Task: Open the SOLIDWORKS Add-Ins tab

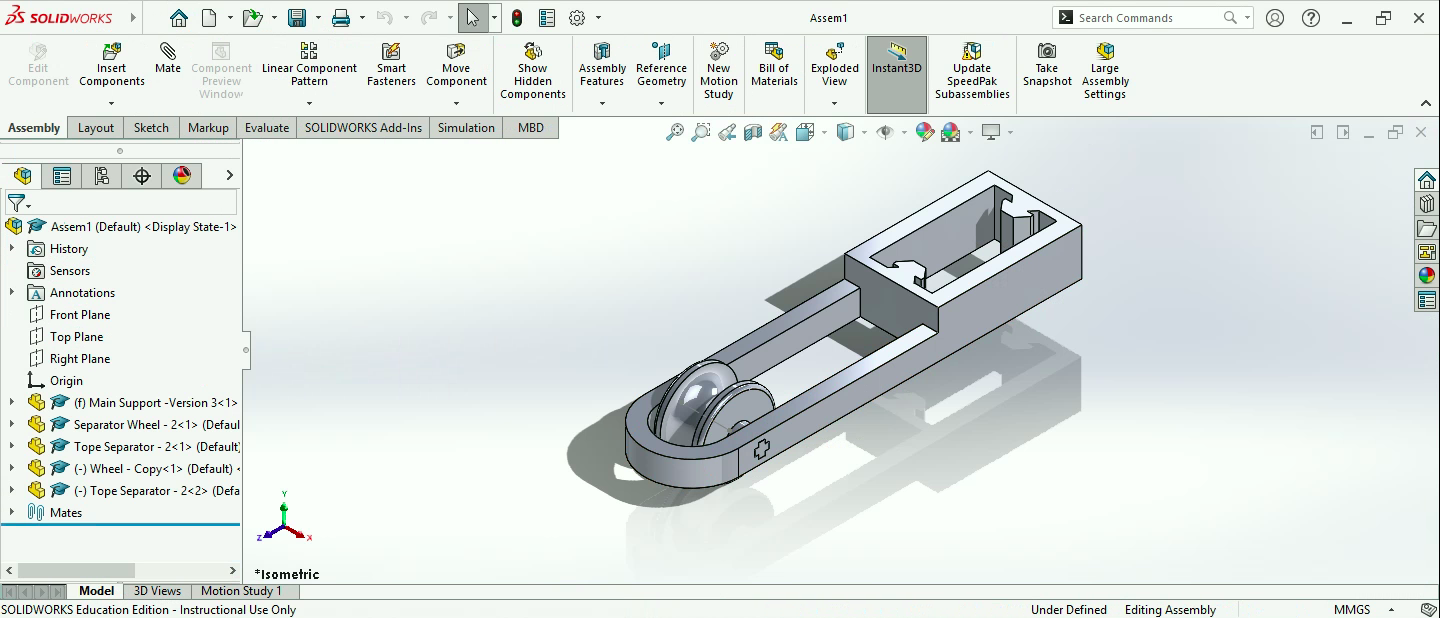Action: click(x=364, y=128)
